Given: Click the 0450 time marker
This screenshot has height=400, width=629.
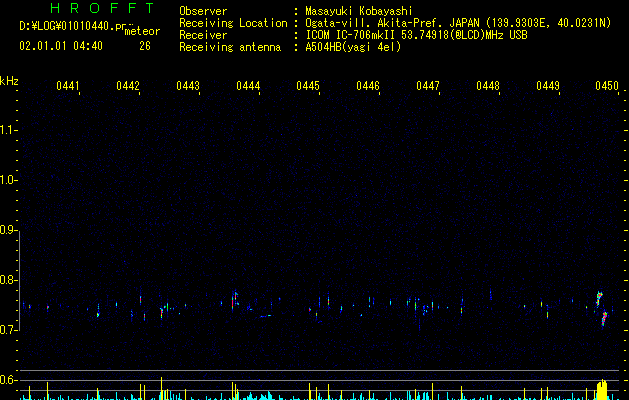Looking at the screenshot, I should point(607,86).
